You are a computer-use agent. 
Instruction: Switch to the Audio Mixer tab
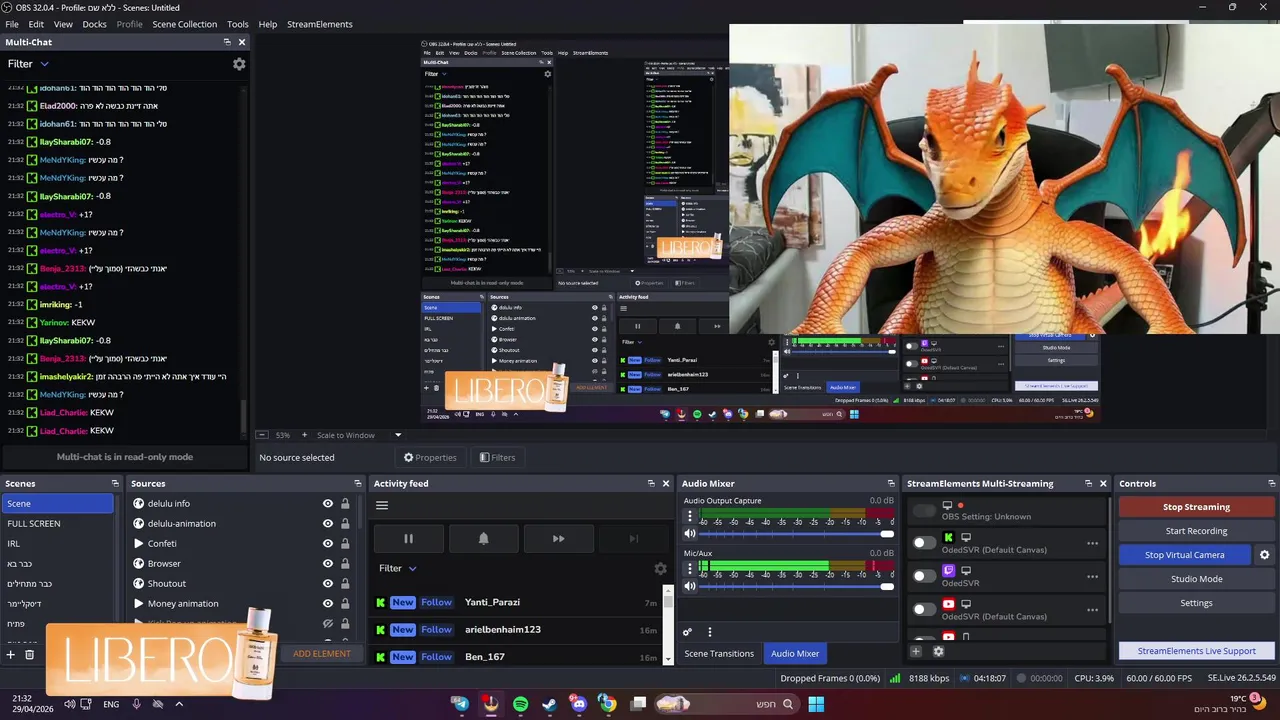click(x=795, y=654)
